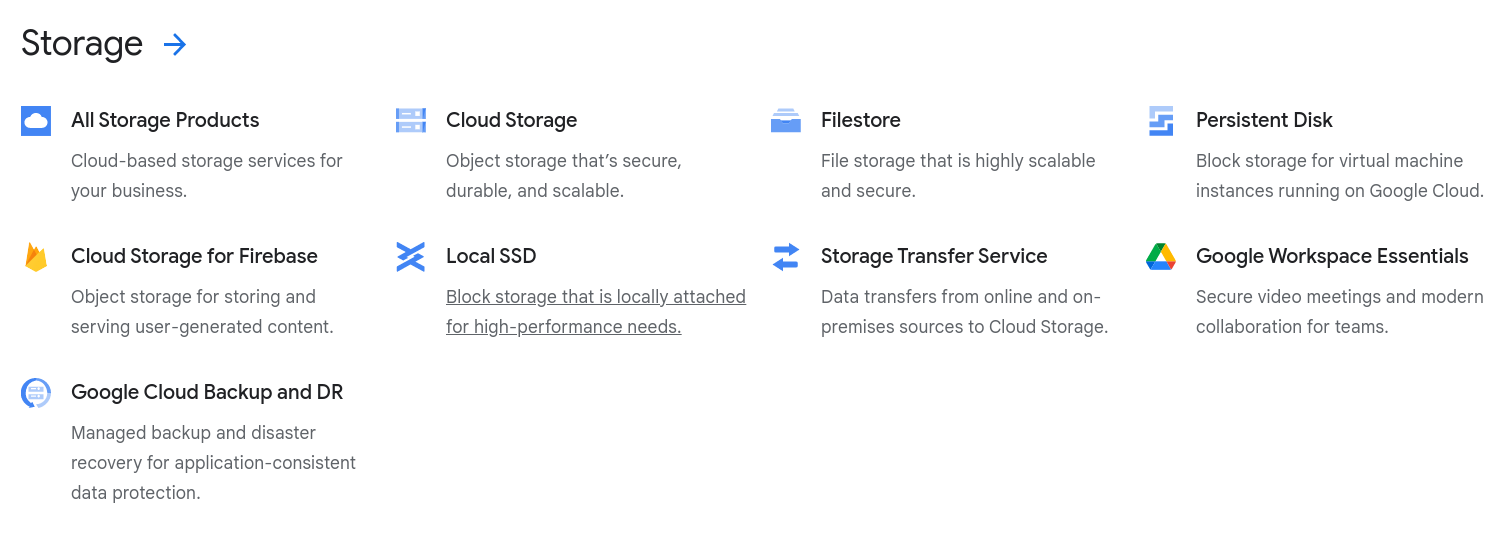Open Cloud Storage for Firebase title
1497x538 pixels.
click(194, 256)
